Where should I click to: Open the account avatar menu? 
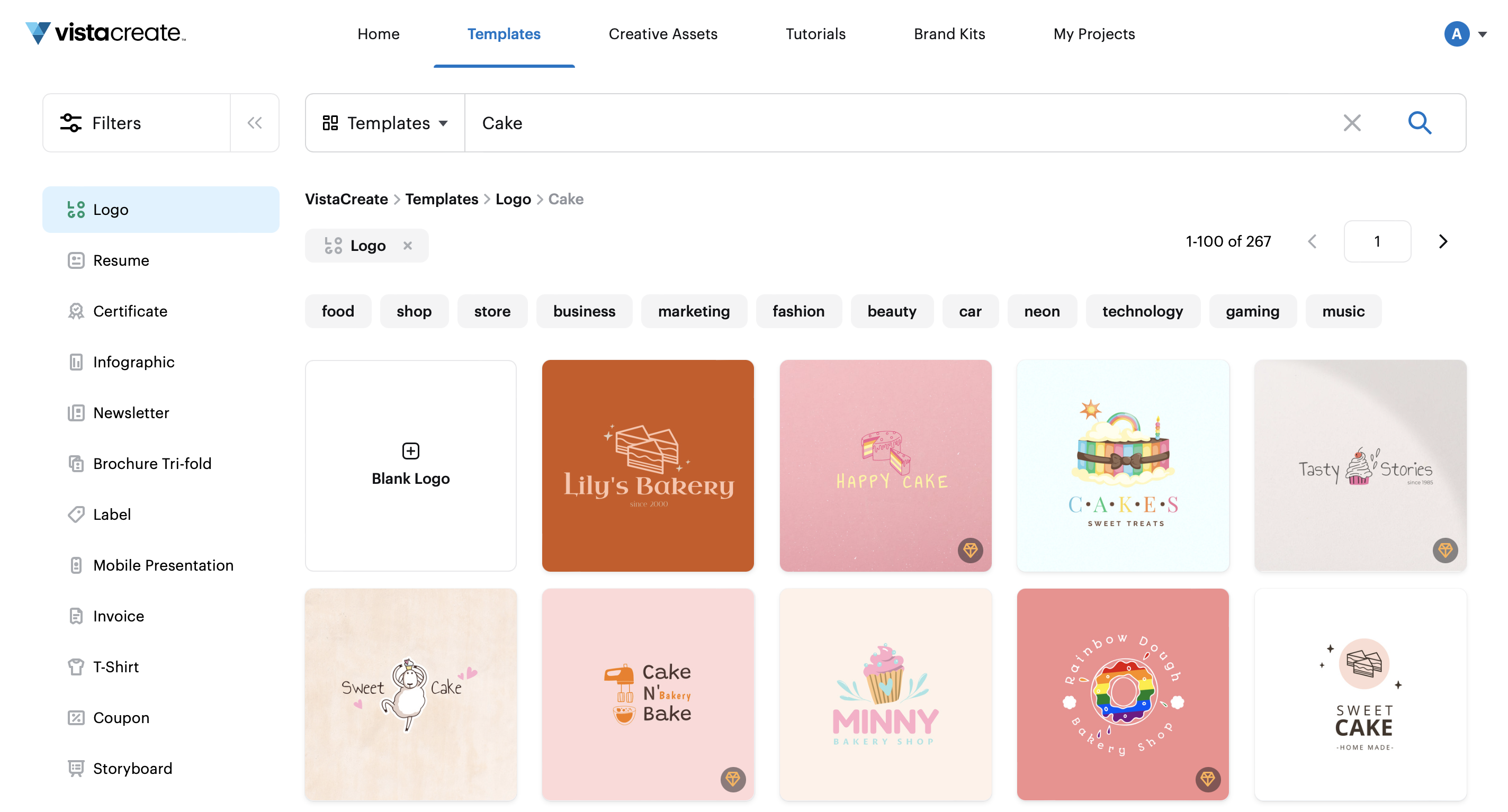(1457, 34)
